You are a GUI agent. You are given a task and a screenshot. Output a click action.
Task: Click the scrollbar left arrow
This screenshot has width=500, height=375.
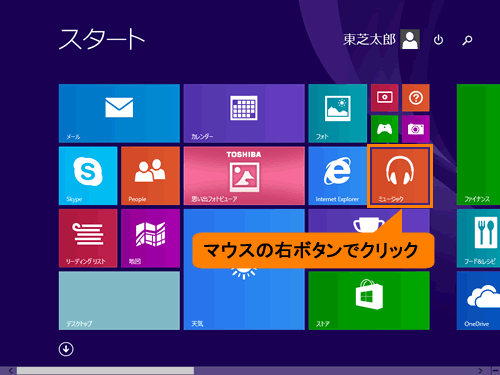[11, 371]
